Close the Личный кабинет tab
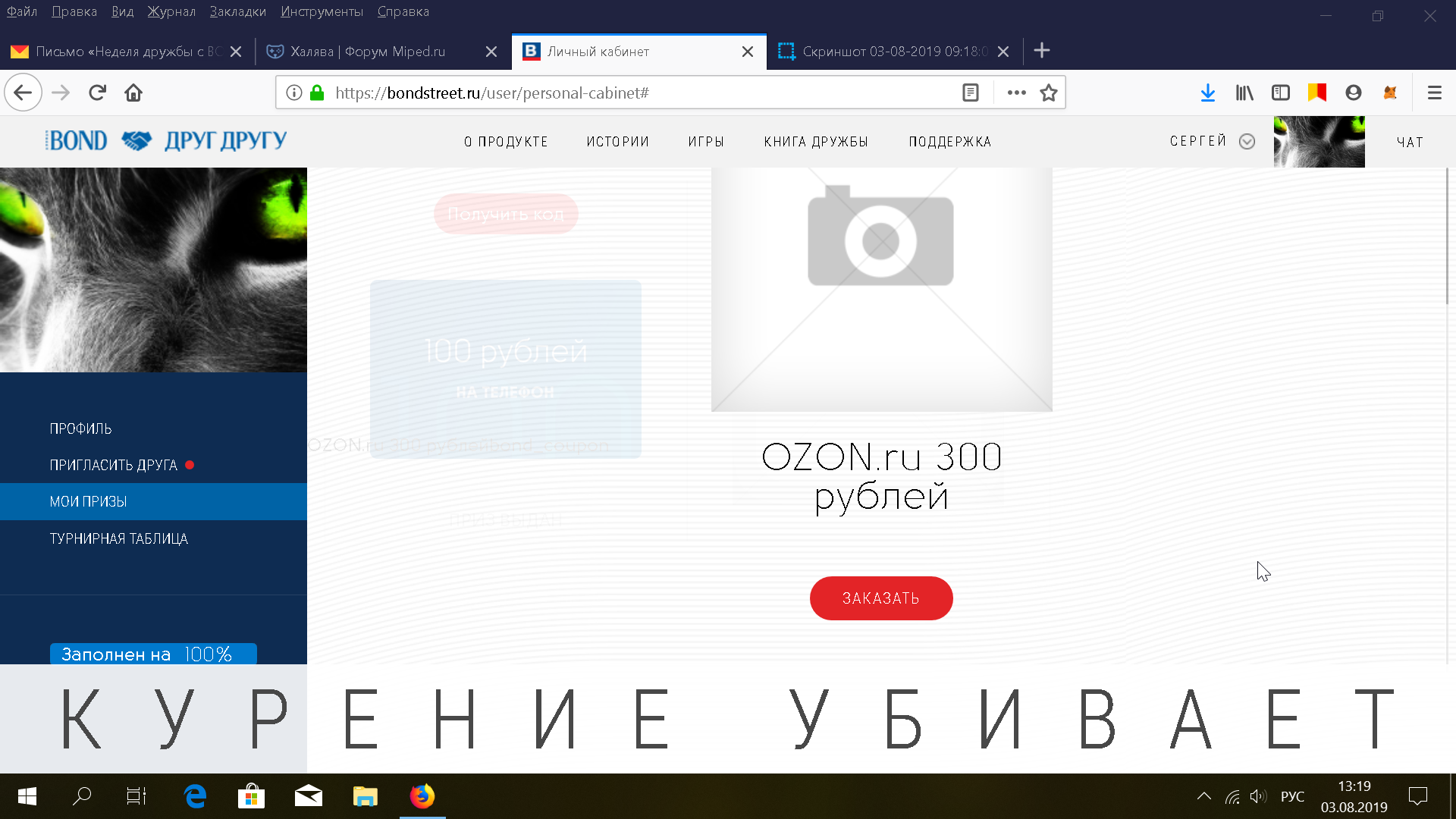1456x819 pixels. tap(748, 52)
